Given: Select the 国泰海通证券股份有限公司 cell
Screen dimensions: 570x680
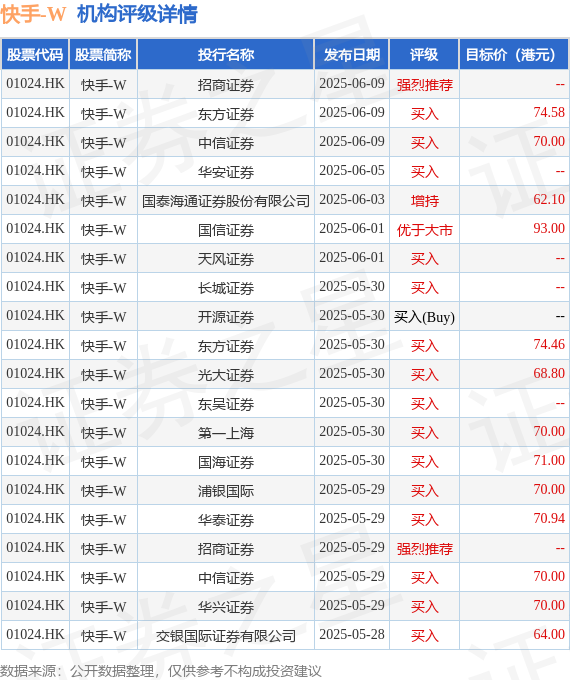Looking at the screenshot, I should pos(226,201).
